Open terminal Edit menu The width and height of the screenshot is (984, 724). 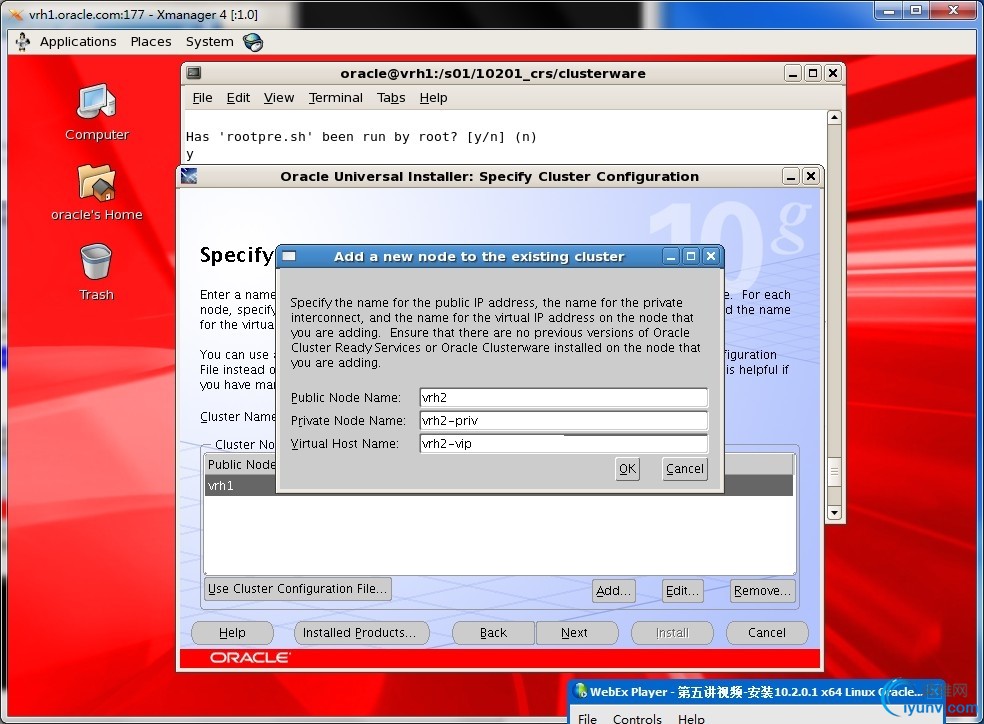point(238,98)
